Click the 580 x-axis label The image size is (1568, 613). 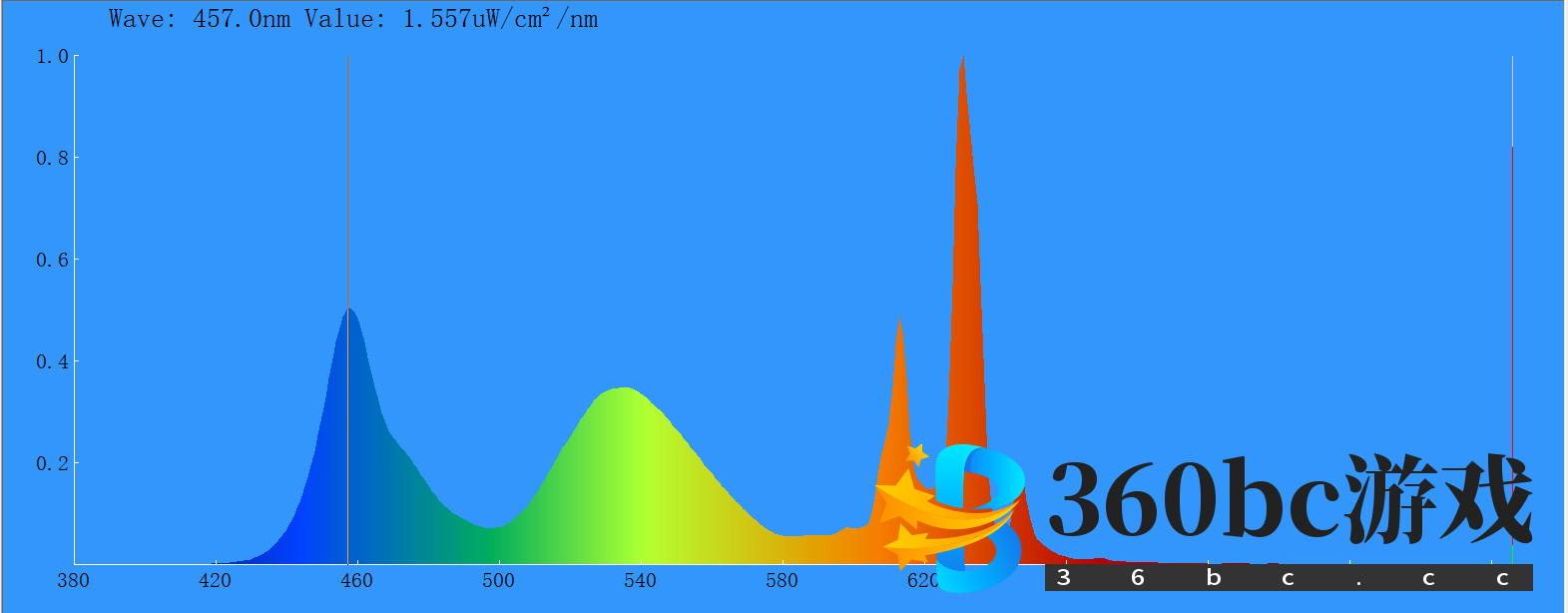point(782,581)
